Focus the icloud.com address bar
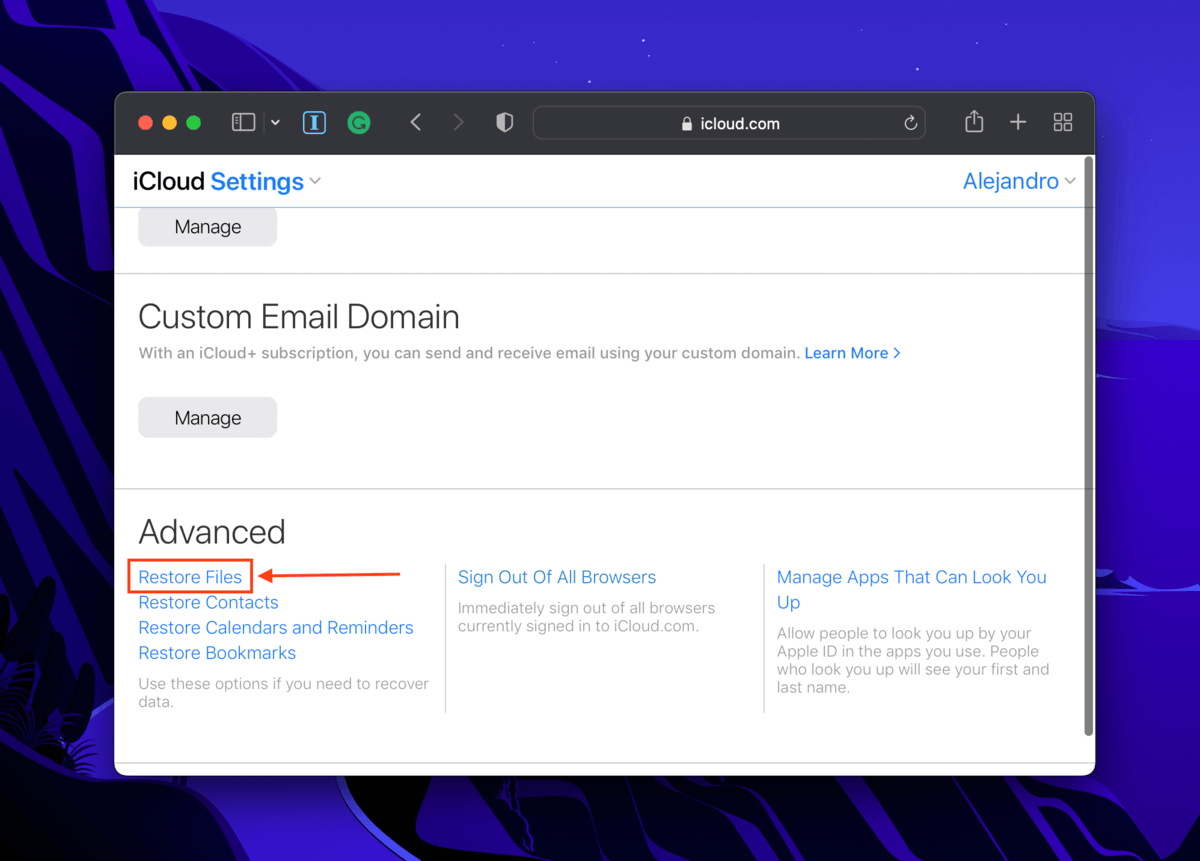 tap(729, 123)
